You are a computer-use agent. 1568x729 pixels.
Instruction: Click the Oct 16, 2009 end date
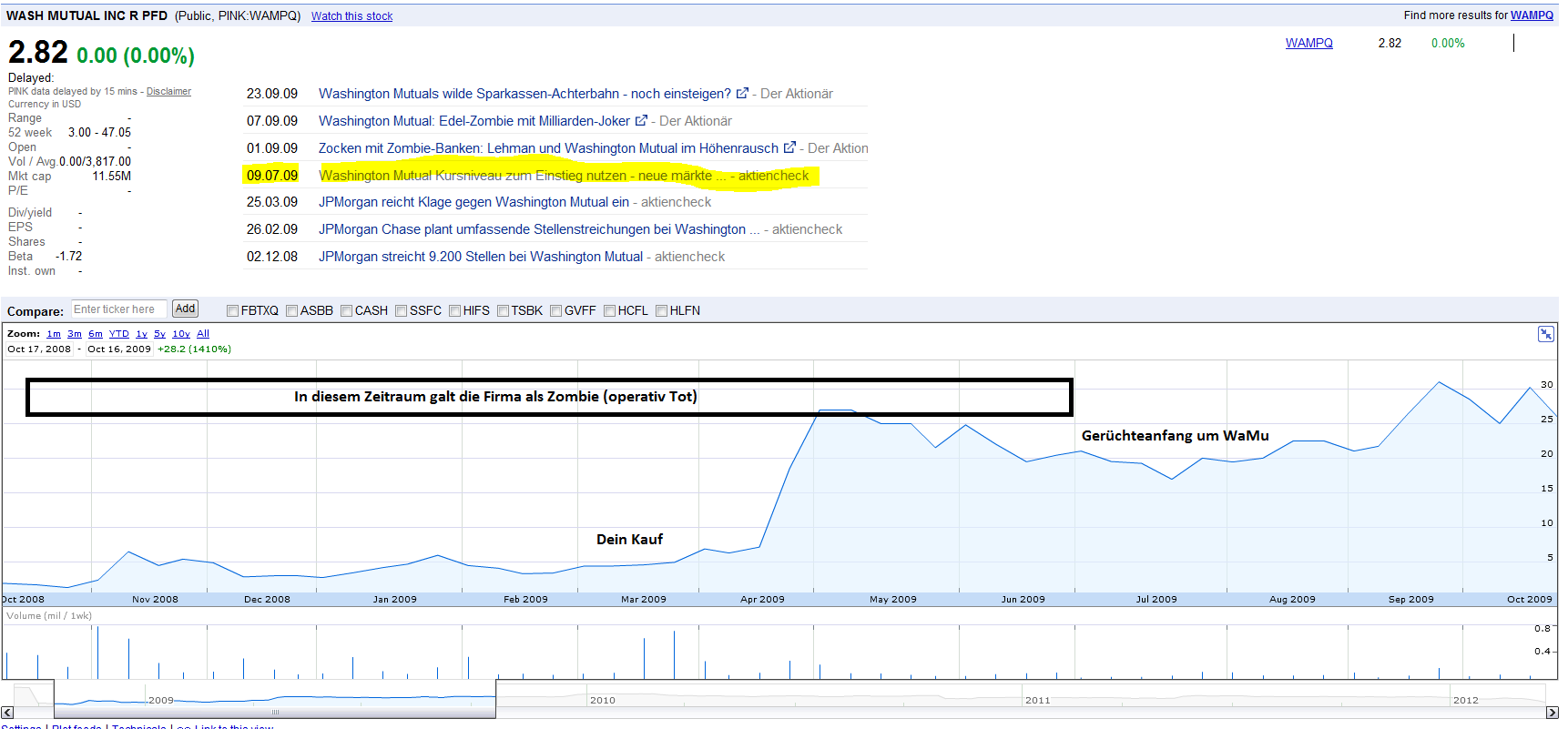point(119,349)
